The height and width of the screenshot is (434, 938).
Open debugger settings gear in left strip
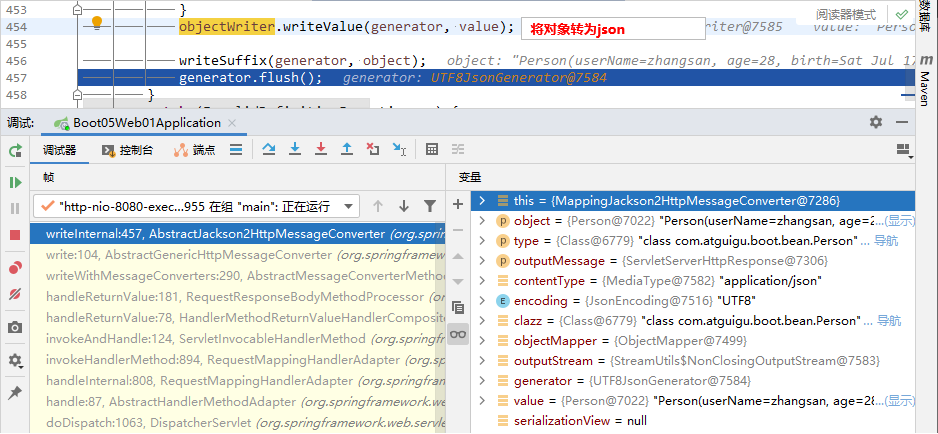[x=15, y=360]
